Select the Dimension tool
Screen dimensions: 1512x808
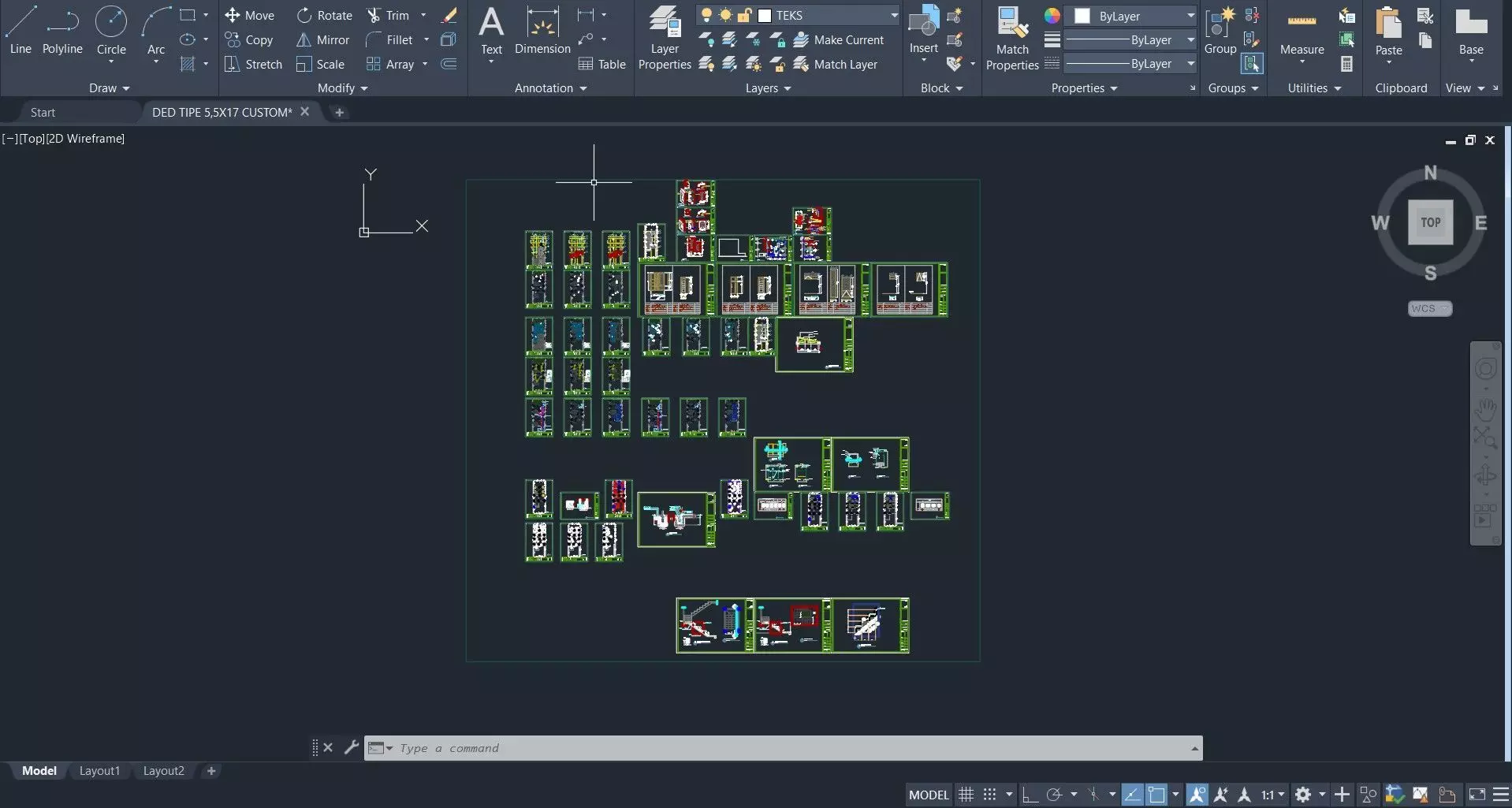click(x=542, y=32)
